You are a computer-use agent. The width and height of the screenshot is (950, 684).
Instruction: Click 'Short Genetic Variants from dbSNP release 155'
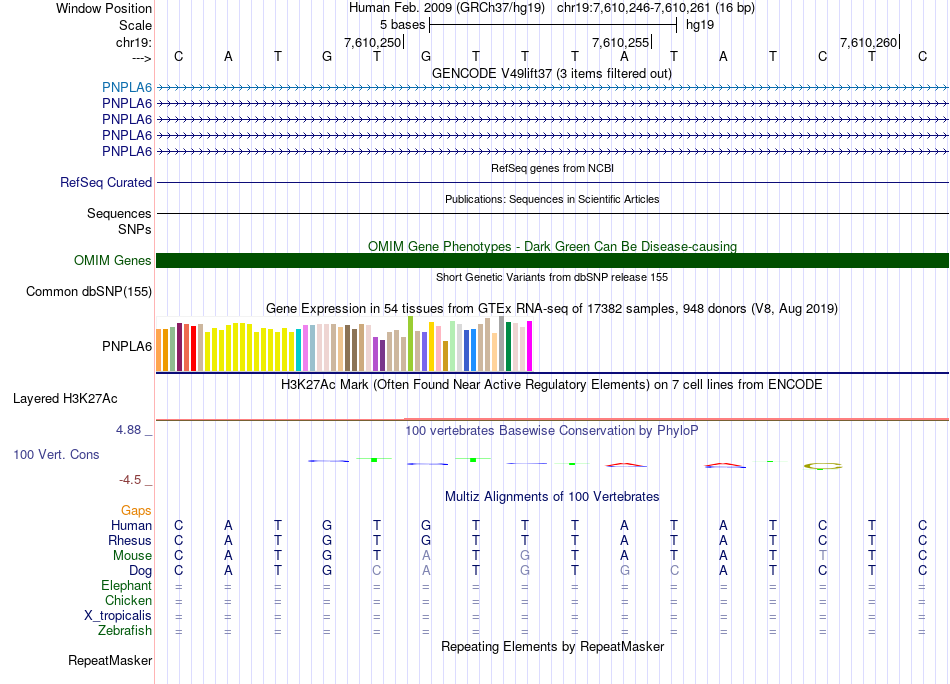pos(552,277)
